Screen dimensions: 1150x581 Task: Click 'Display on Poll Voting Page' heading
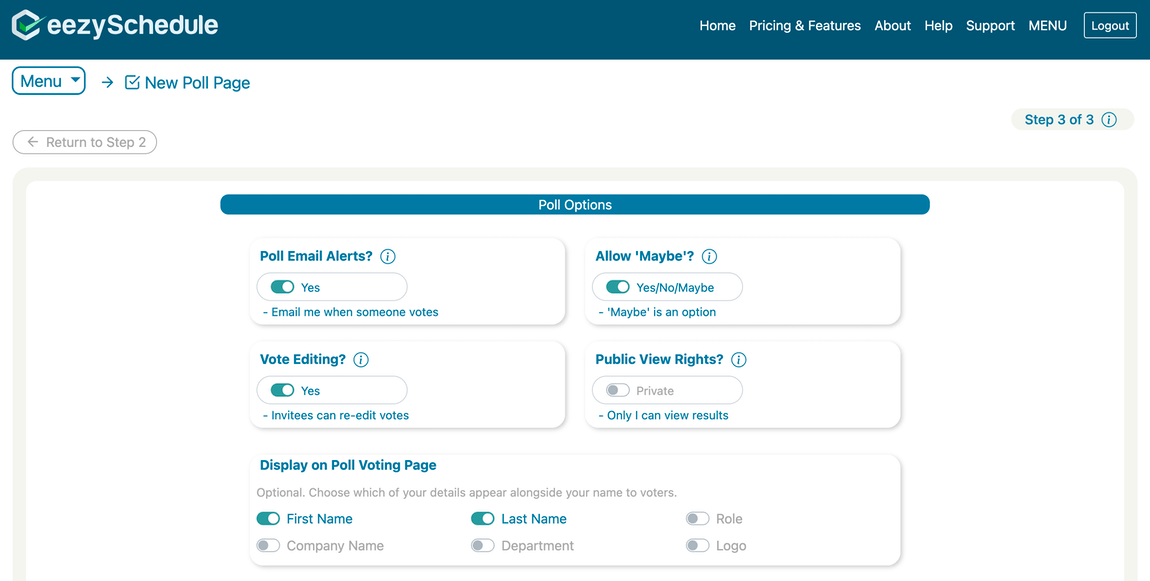(348, 465)
